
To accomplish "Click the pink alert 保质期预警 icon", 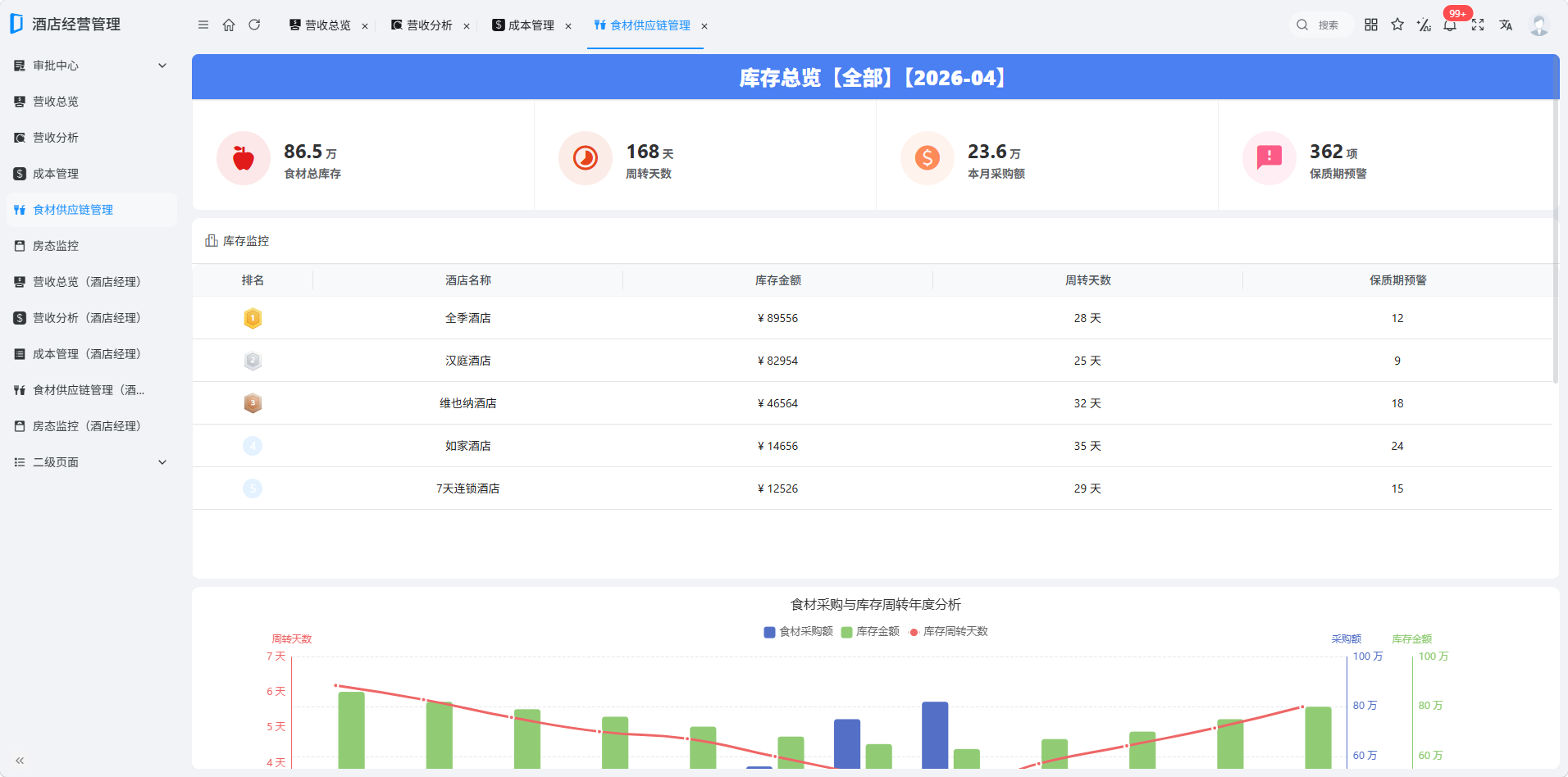I will click(1269, 158).
